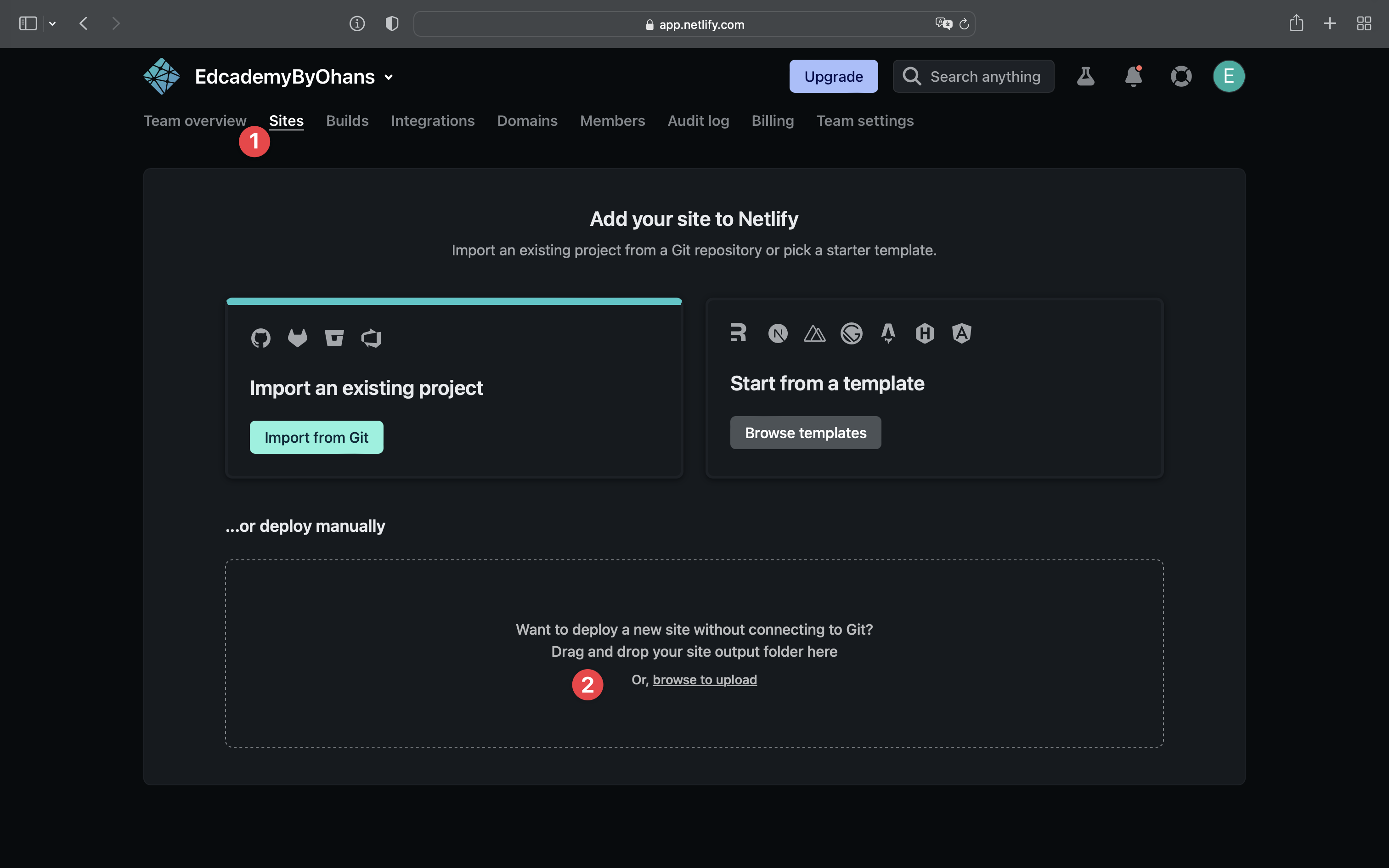Screen dimensions: 1389x868
Task: Click the GitHub icon
Action: [261, 338]
